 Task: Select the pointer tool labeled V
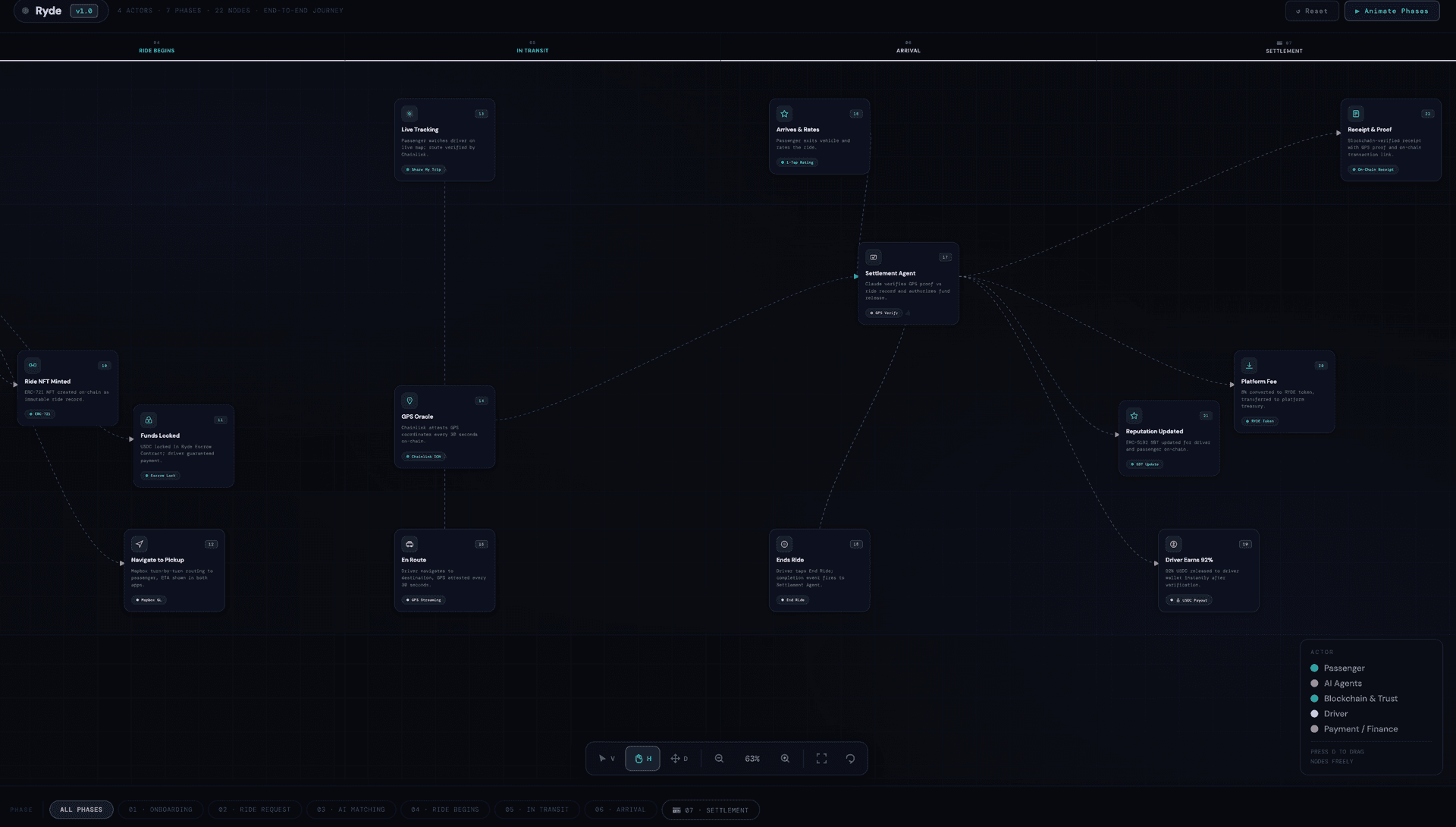click(x=607, y=759)
